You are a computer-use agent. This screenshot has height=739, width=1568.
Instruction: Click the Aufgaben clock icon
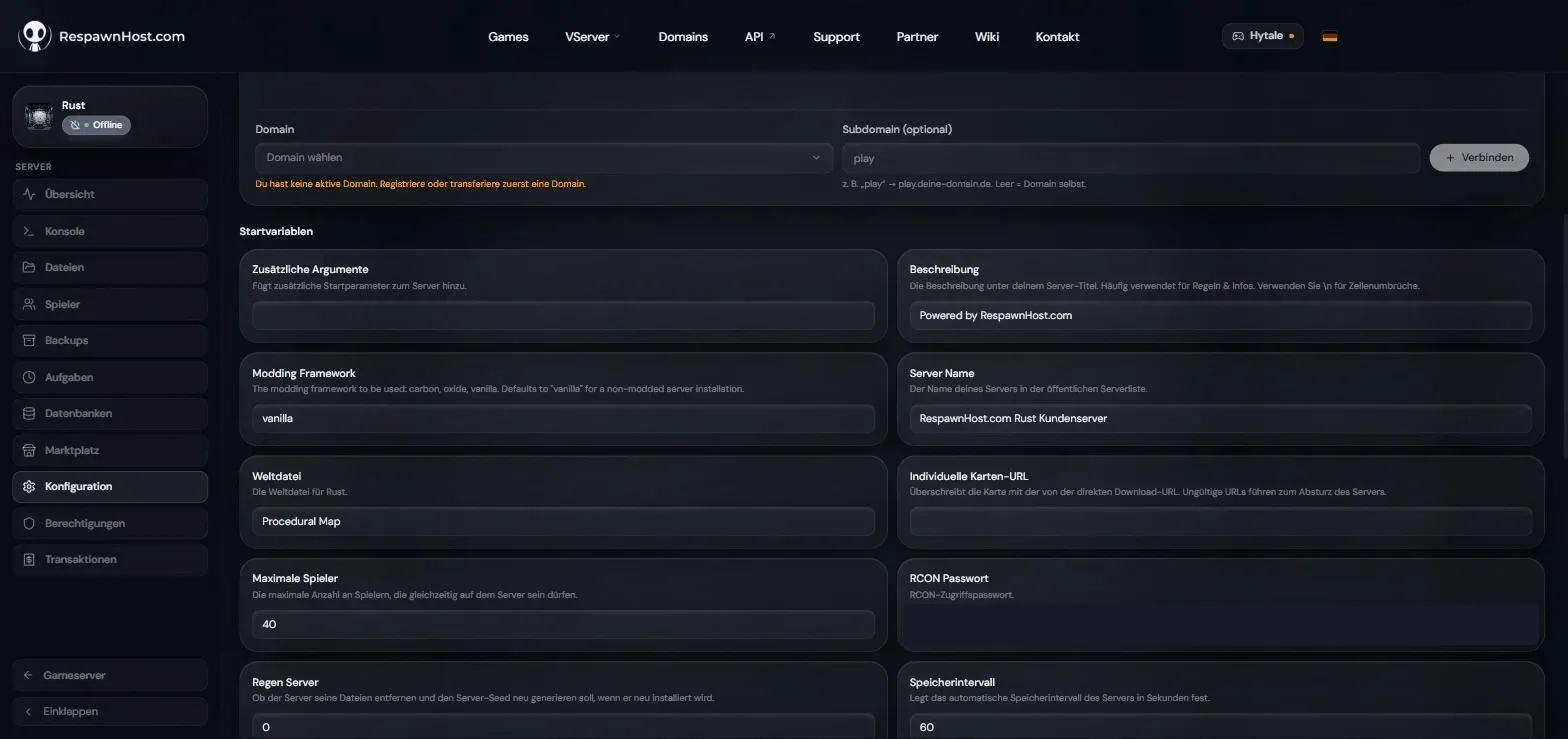pos(29,377)
